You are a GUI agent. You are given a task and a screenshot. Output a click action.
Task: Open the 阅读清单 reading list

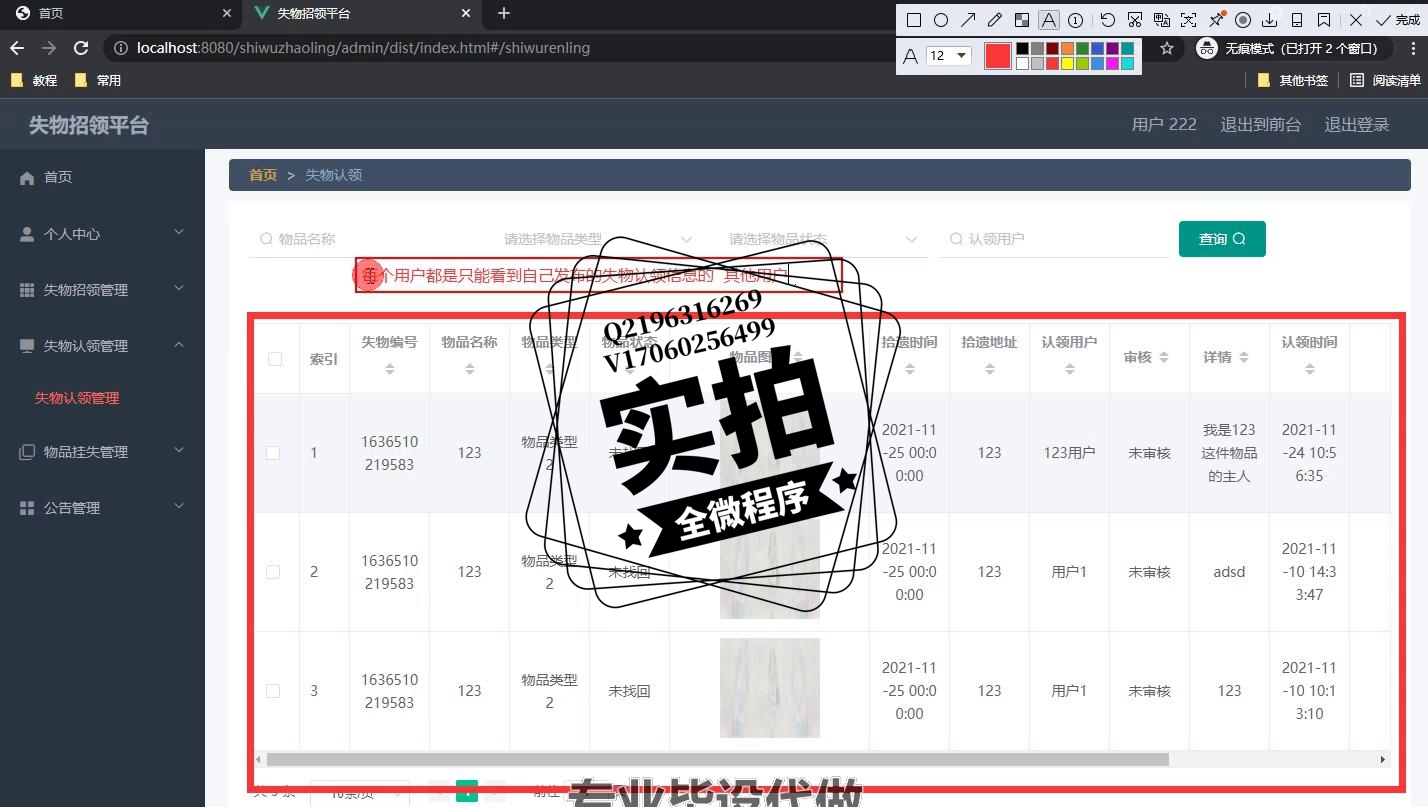pos(1385,80)
